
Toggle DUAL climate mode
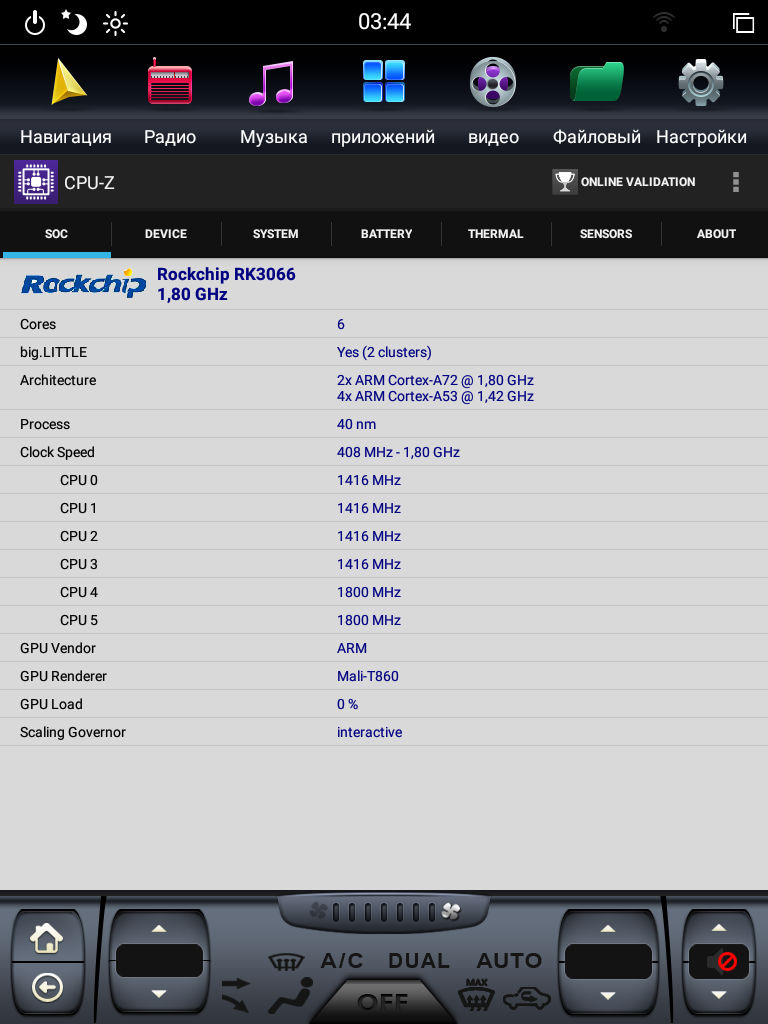(419, 961)
